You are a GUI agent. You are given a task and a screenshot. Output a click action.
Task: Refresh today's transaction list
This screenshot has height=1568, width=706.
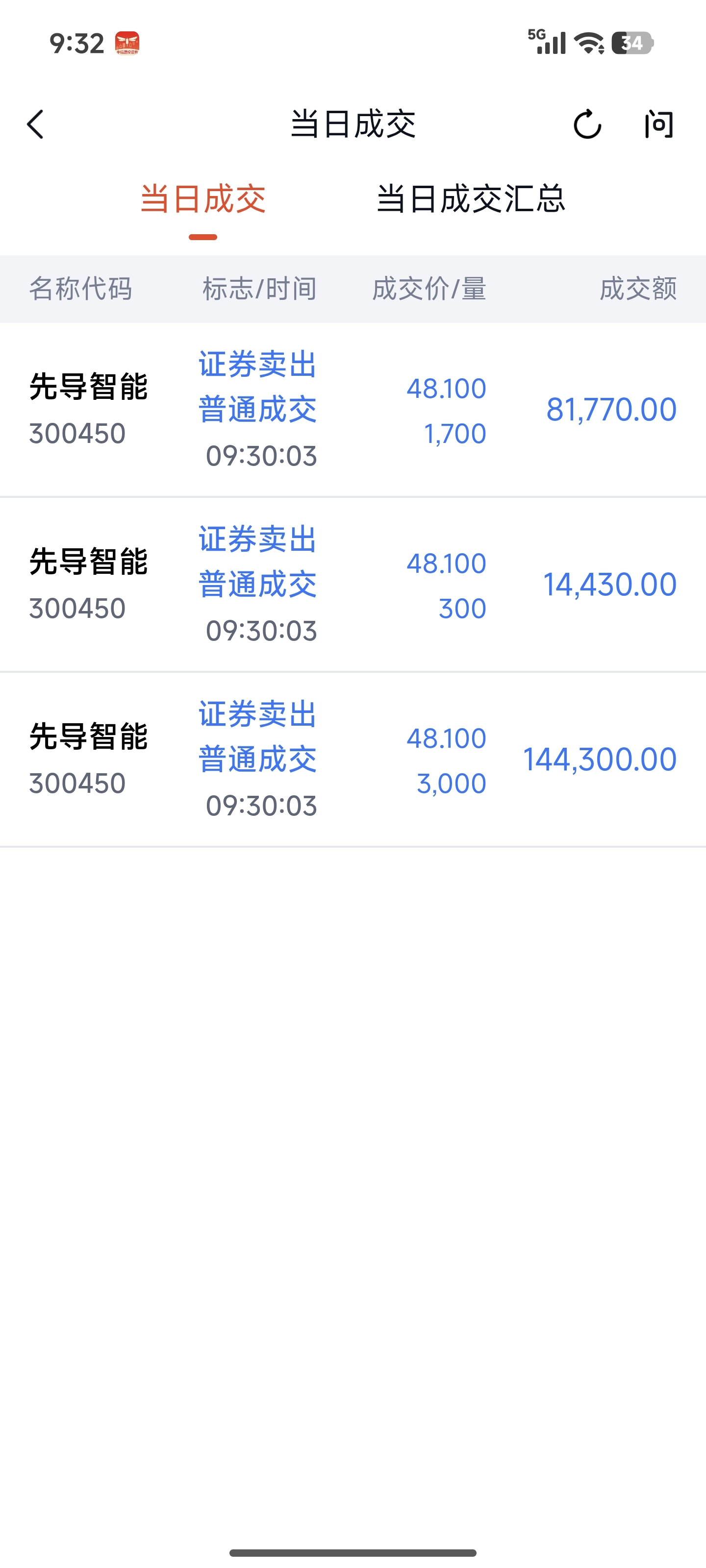tap(587, 124)
